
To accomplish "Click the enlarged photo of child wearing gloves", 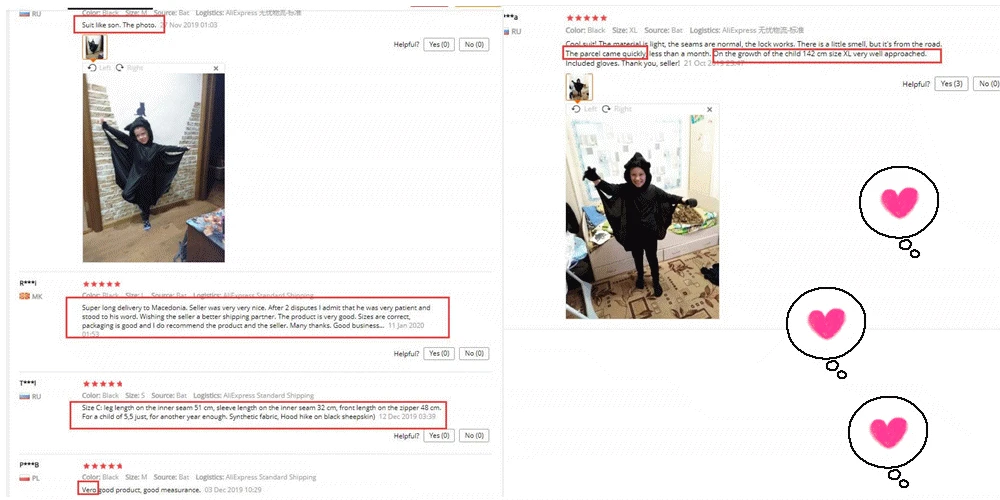I will [642, 217].
